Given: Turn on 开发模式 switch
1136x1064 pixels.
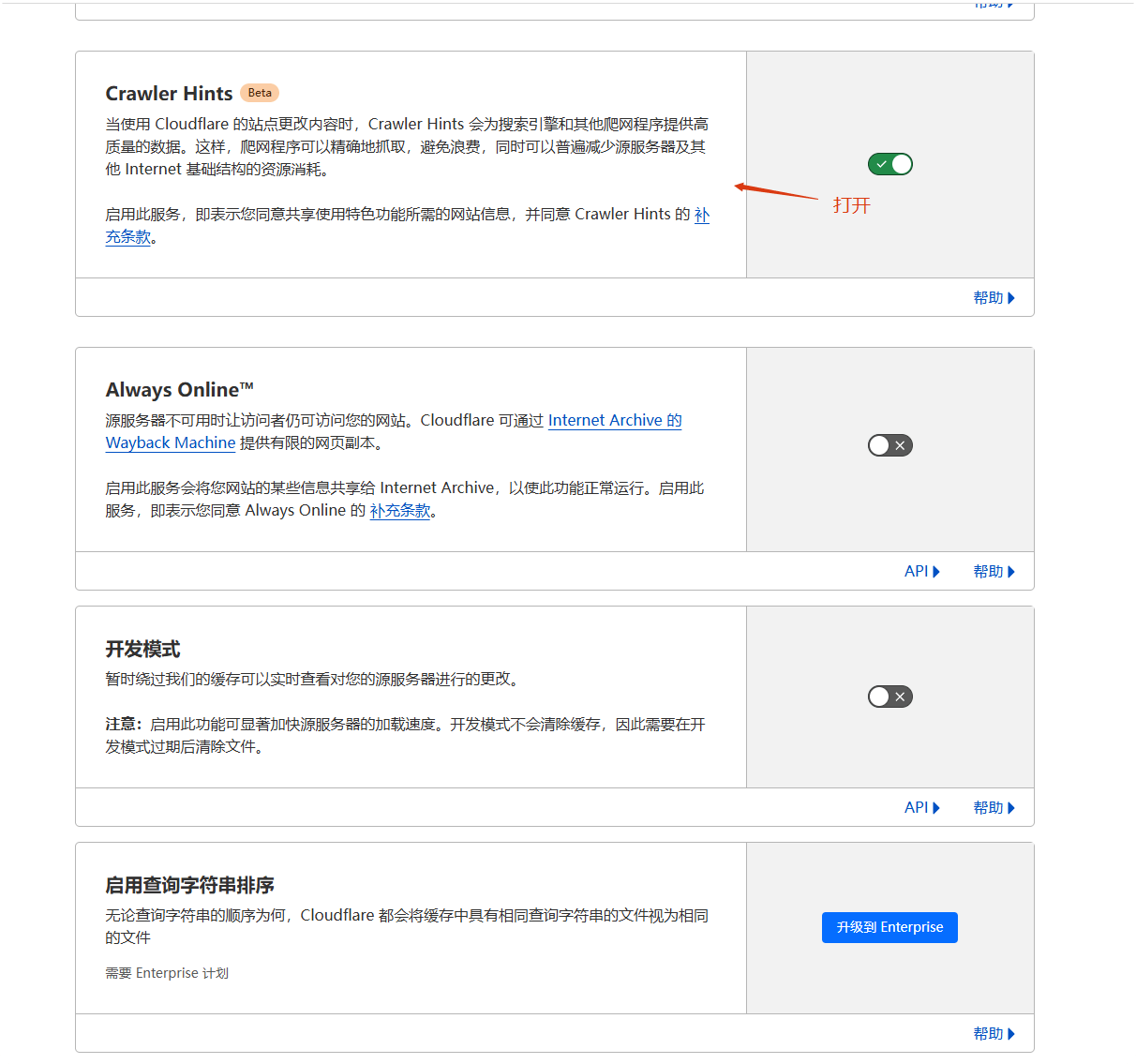Looking at the screenshot, I should tap(889, 697).
